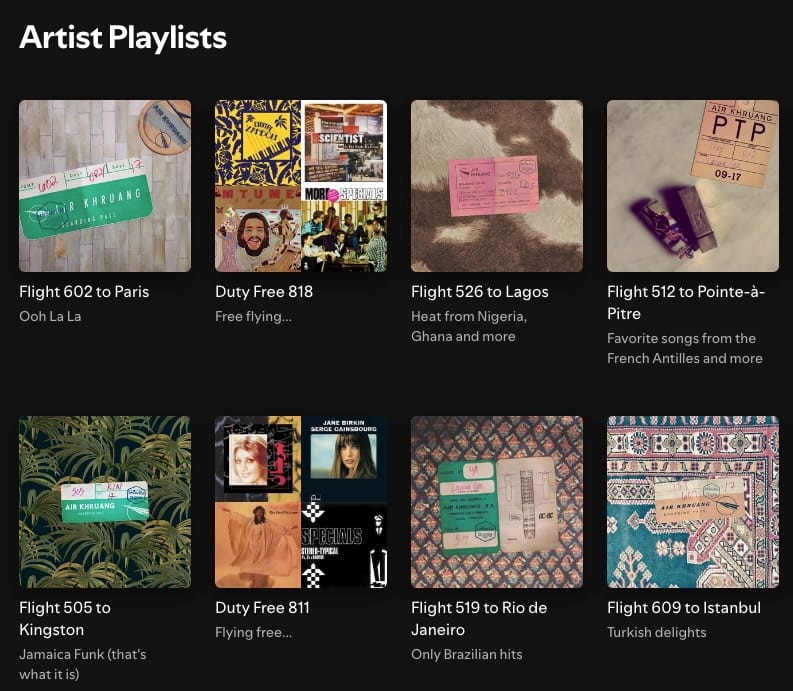The image size is (793, 691).
Task: Click the "Only Brazilian hits" description text
Action: pos(467,654)
